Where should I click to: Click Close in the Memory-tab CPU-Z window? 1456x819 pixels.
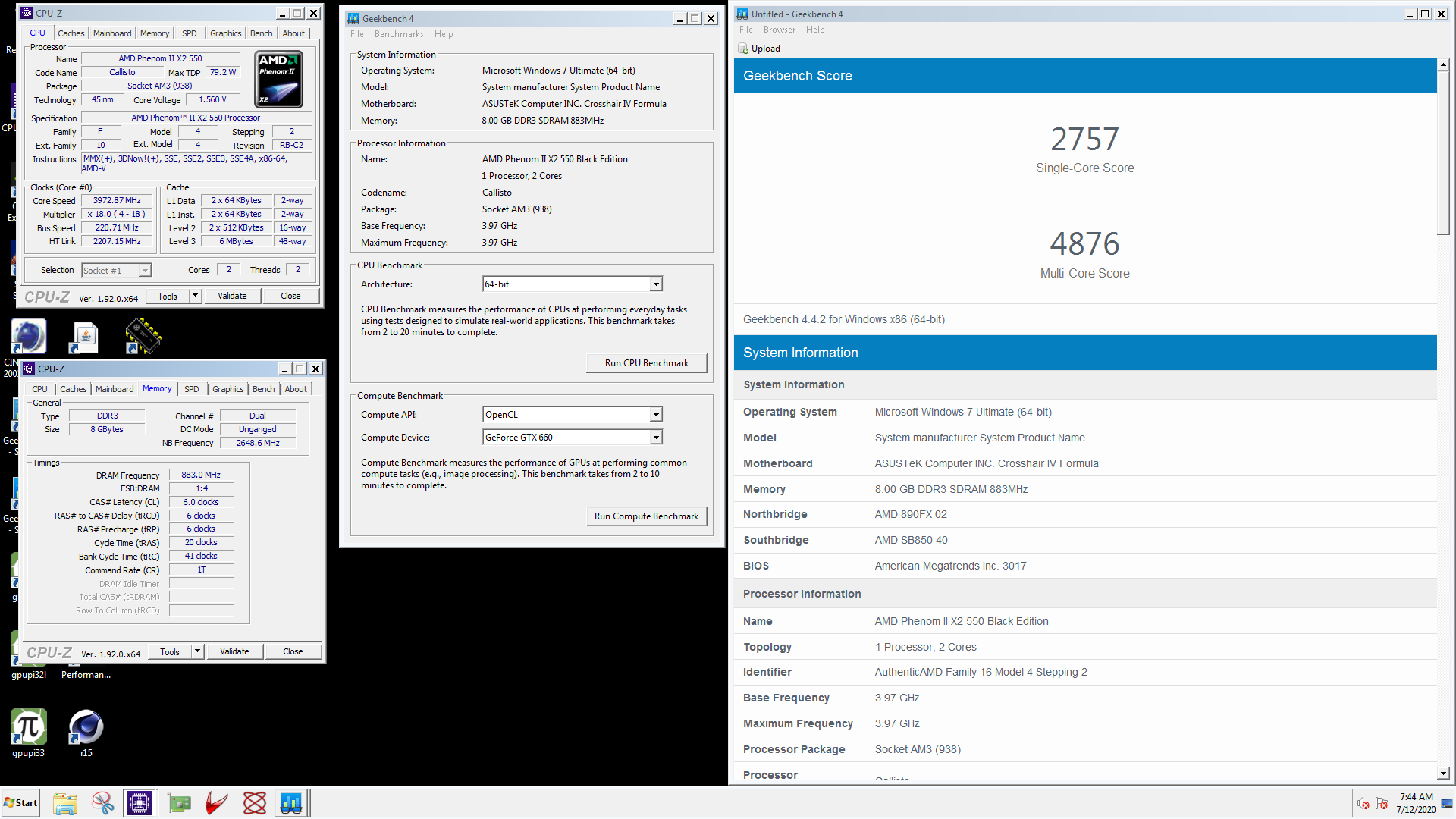[x=293, y=651]
